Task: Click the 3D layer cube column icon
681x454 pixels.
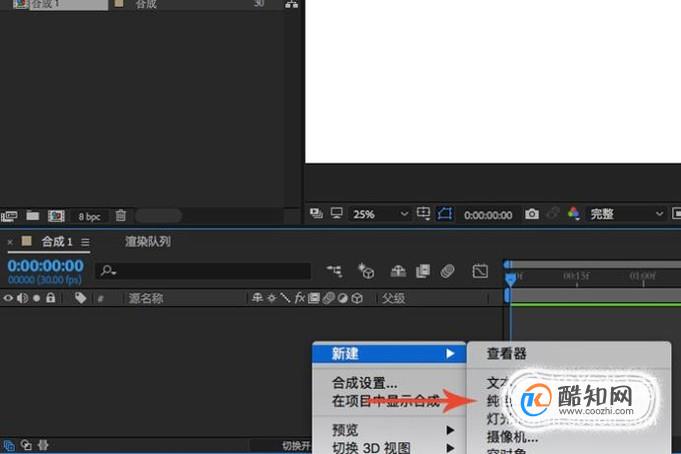Action: tap(357, 298)
